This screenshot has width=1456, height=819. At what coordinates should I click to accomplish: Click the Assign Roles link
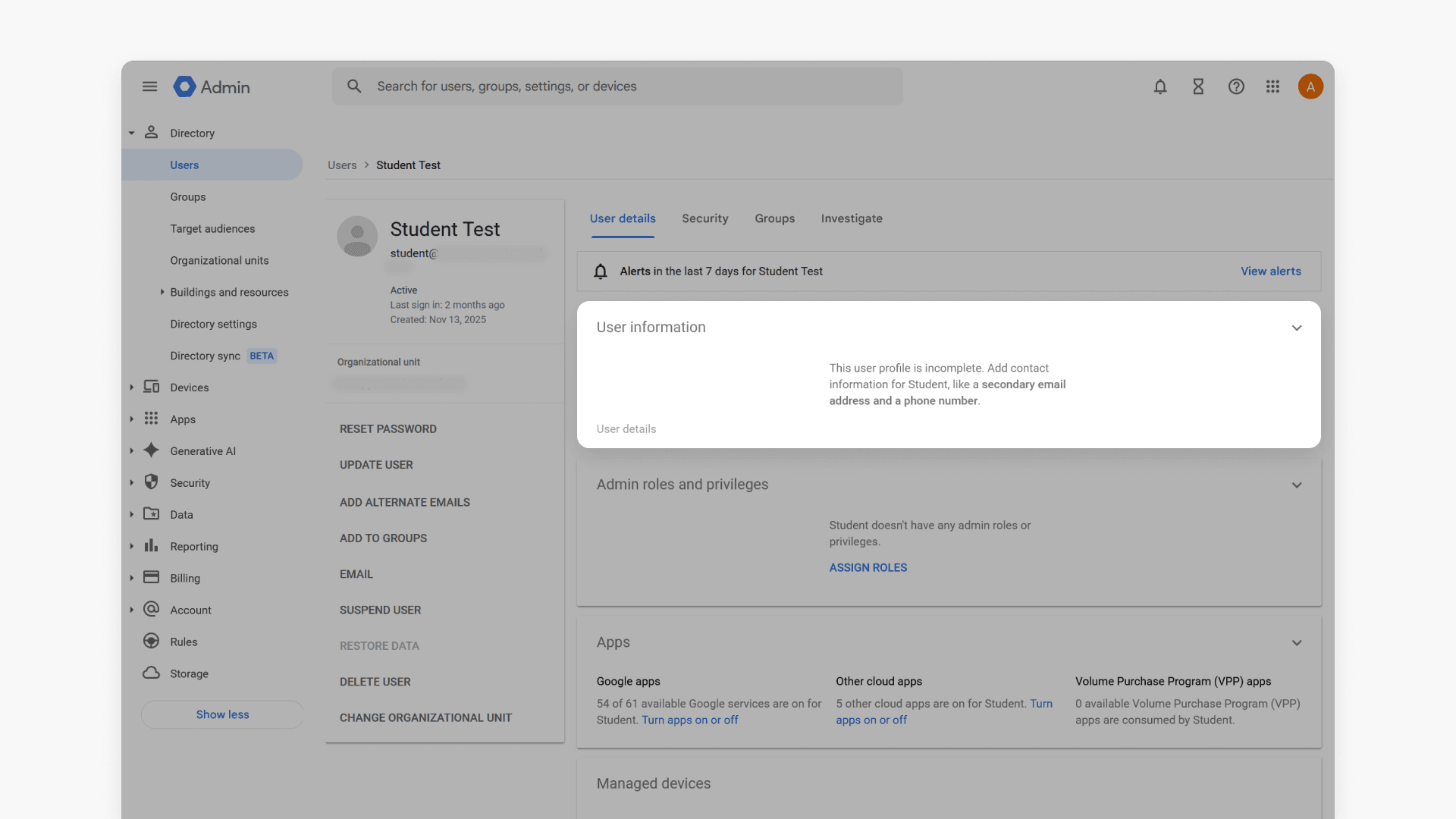(x=868, y=567)
